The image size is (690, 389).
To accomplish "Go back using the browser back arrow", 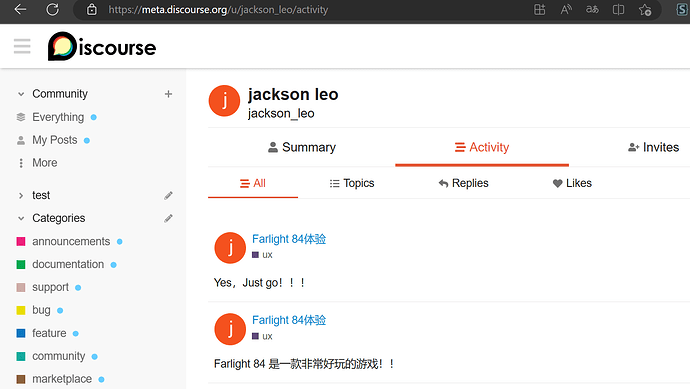I will [20, 9].
